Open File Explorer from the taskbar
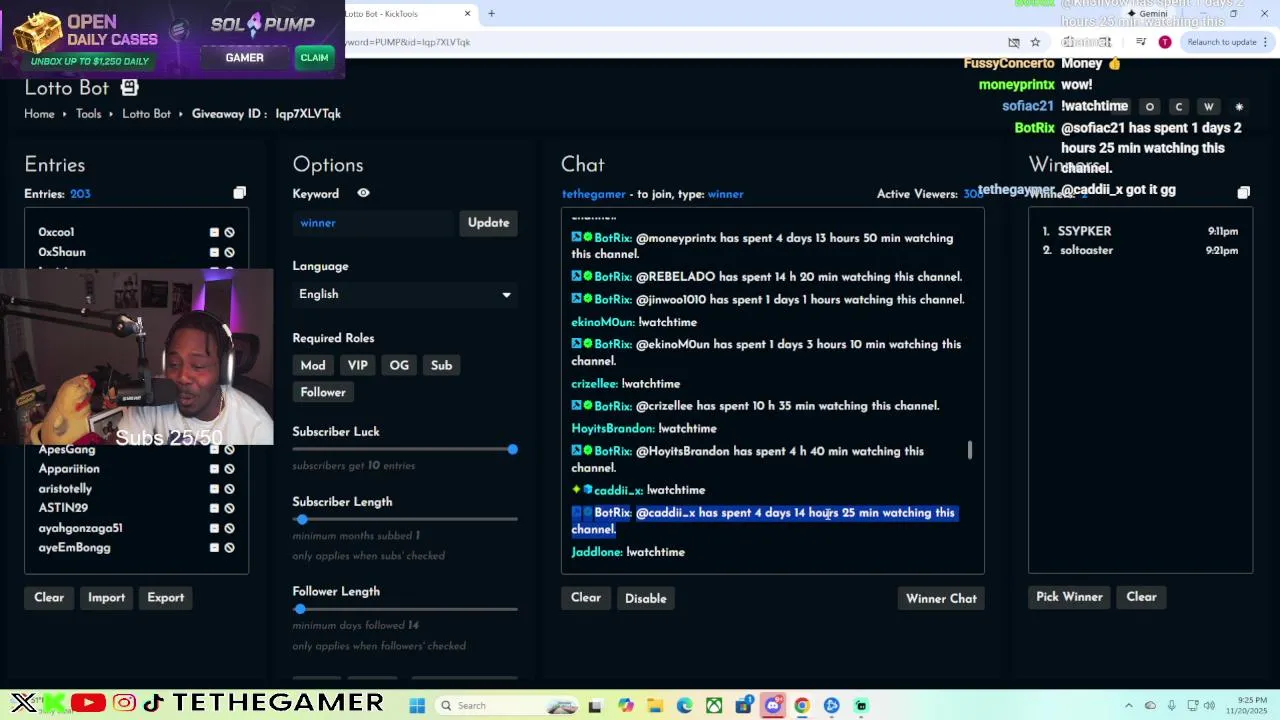The image size is (1280, 720). 655,705
